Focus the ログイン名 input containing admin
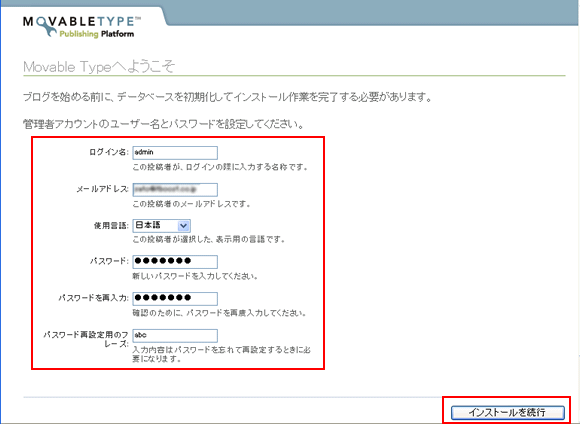Image resolution: width=580 pixels, height=424 pixels. point(175,152)
